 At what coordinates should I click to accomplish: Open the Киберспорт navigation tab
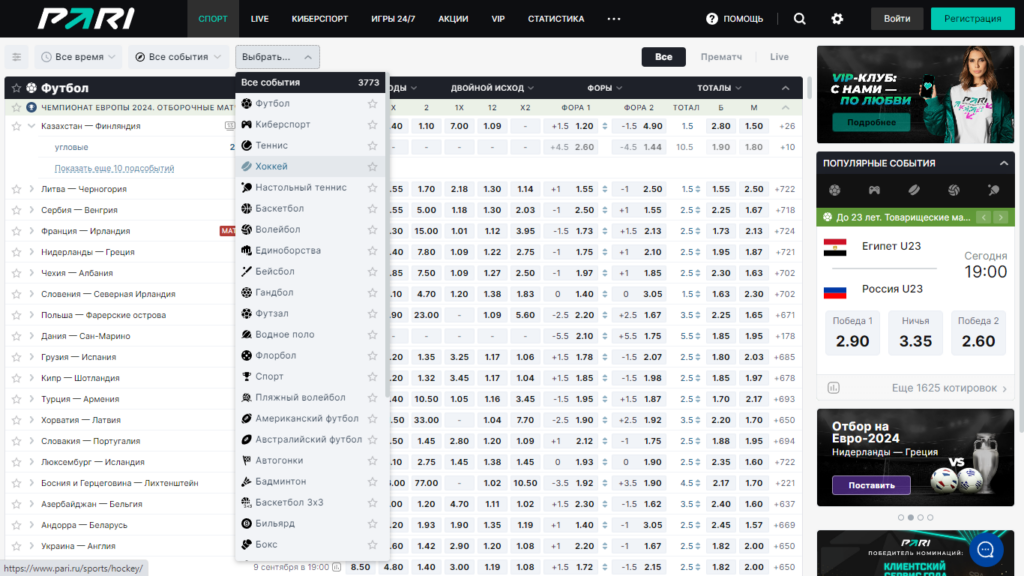[x=319, y=19]
